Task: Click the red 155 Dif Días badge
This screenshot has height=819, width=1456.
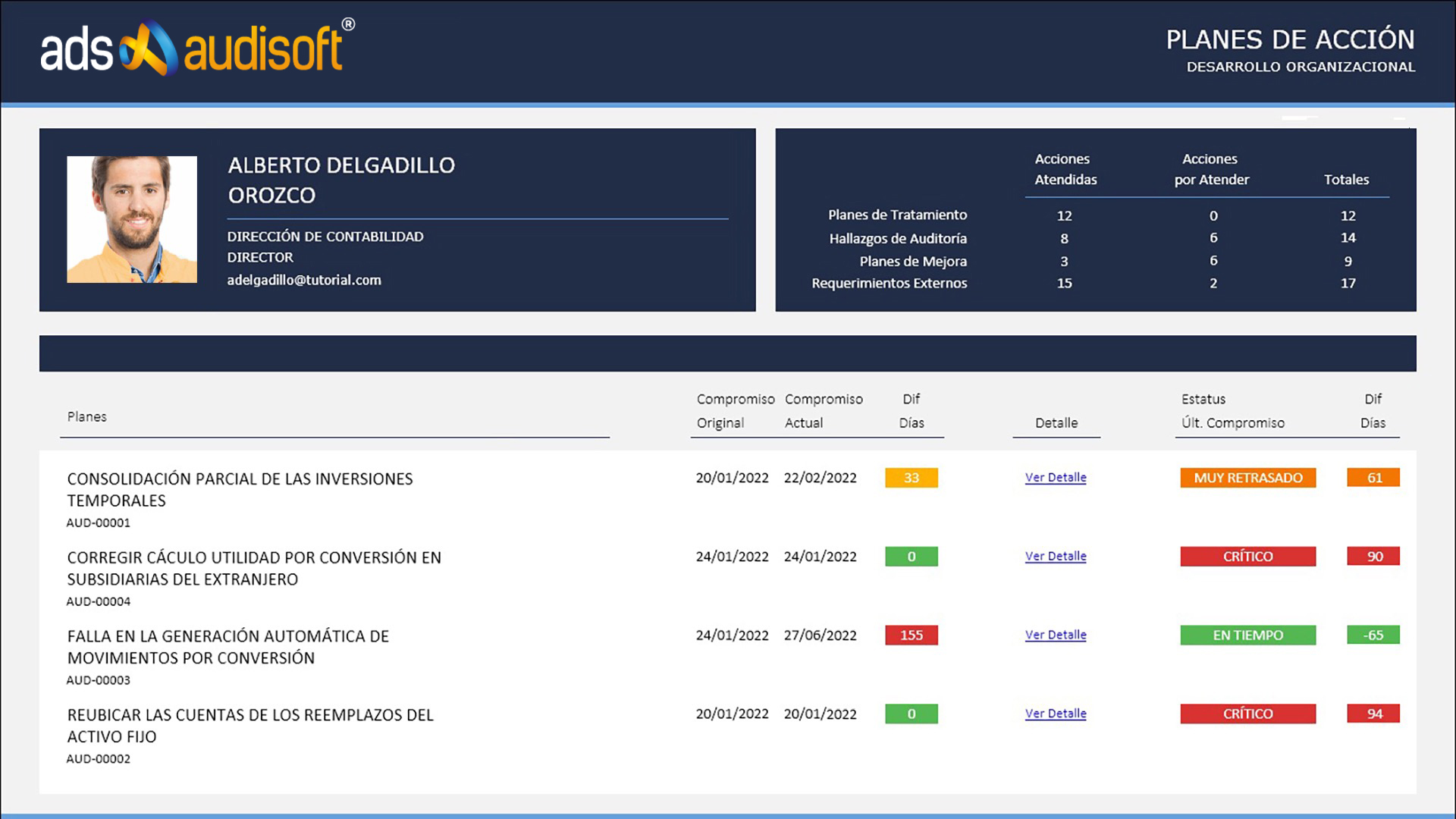Action: point(911,635)
